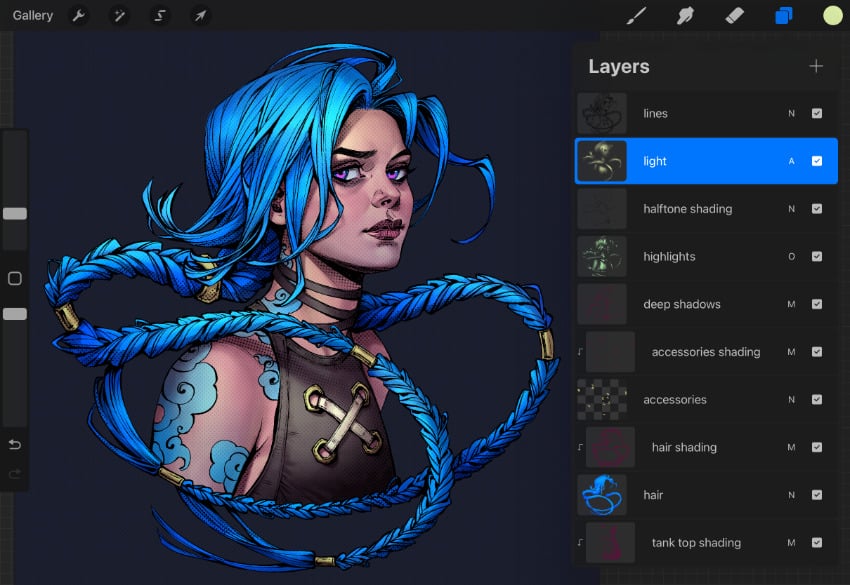Screen dimensions: 850x585
Task: Hide the halftone shading layer
Action: (817, 209)
